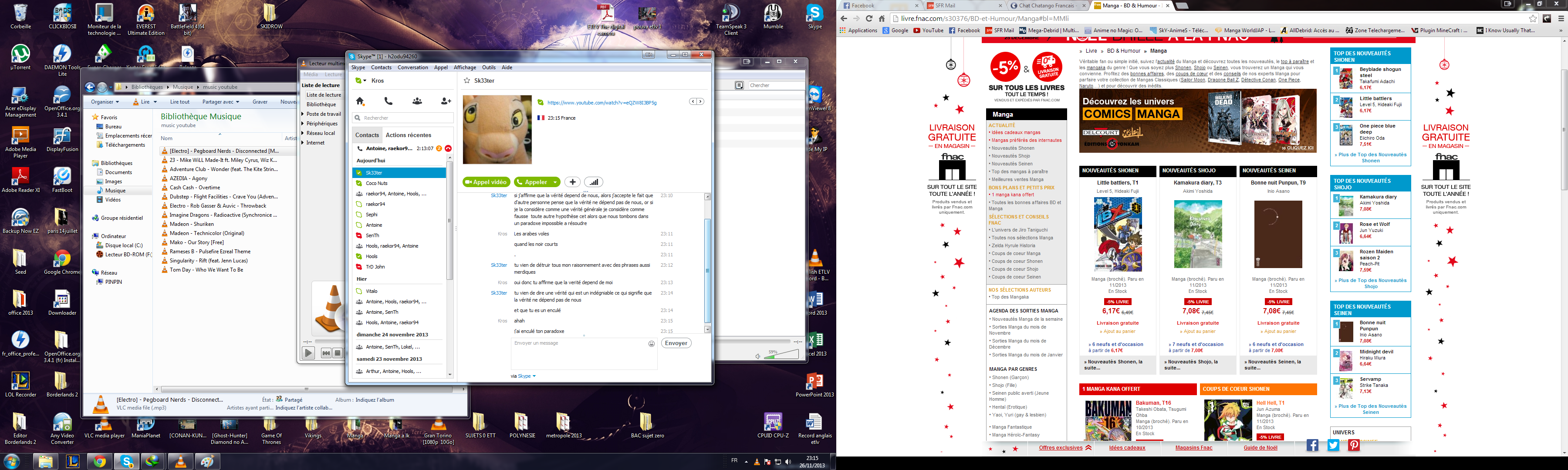Open Skype call quality signal icon
The height and width of the screenshot is (470, 1568).
(x=594, y=182)
